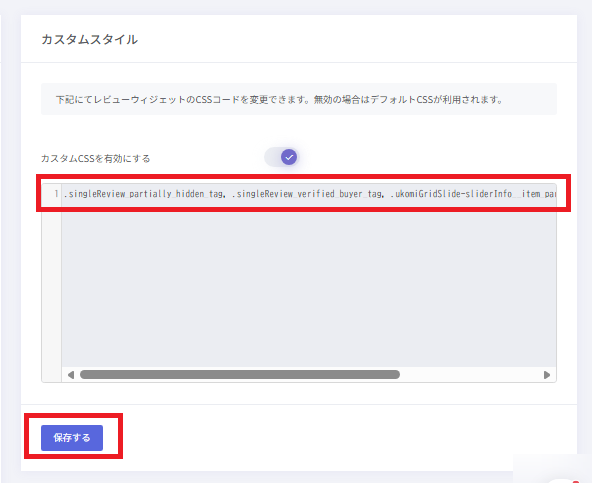Click the horizontal scrollbar thumb in the CSS editor
This screenshot has width=592, height=483.
[x=240, y=375]
